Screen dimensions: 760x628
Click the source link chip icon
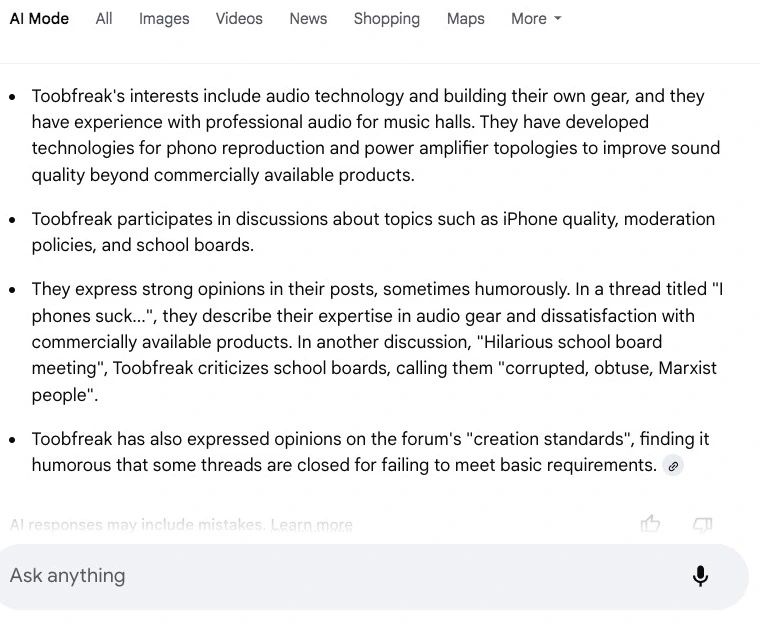(673, 466)
